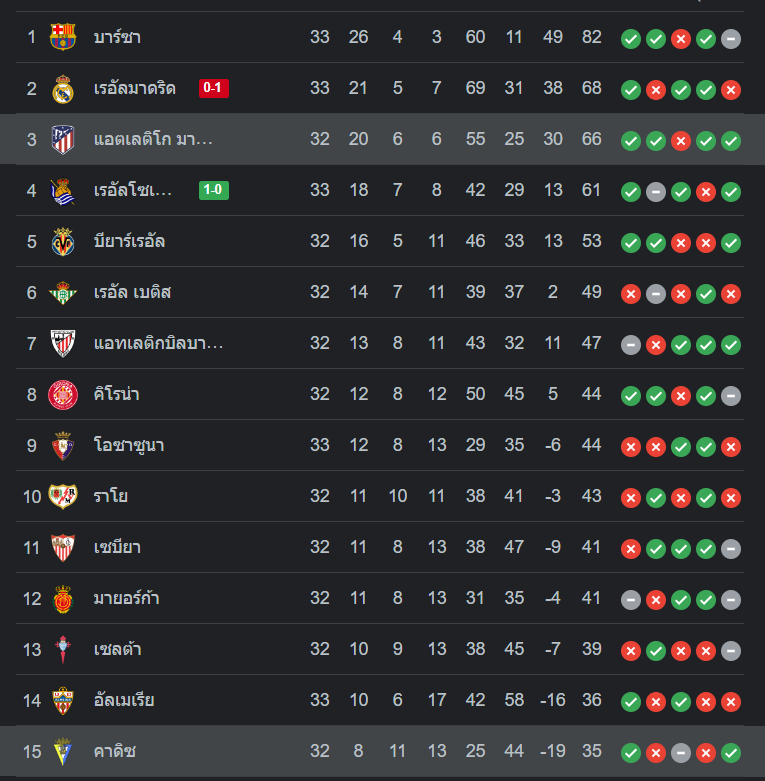Click the Villarreal yellow crest
Image resolution: width=765 pixels, height=781 pixels.
[x=63, y=242]
